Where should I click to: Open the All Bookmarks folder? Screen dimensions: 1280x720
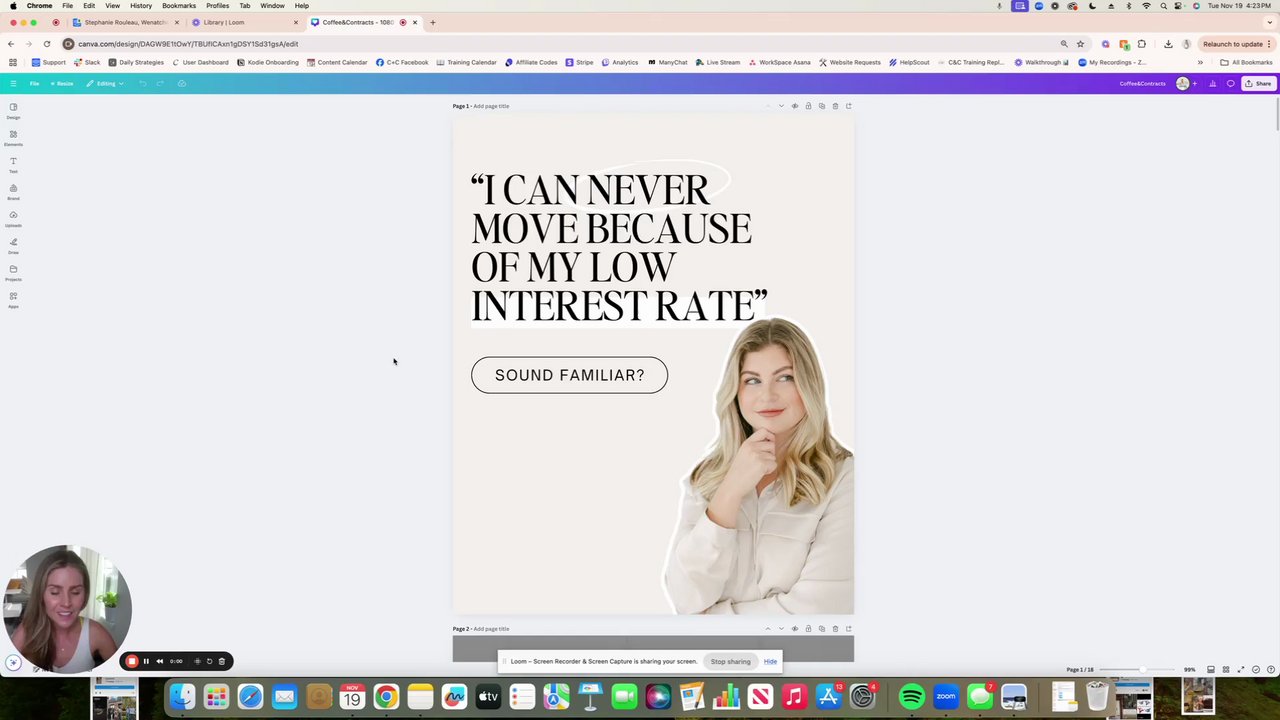pyautogui.click(x=1246, y=62)
